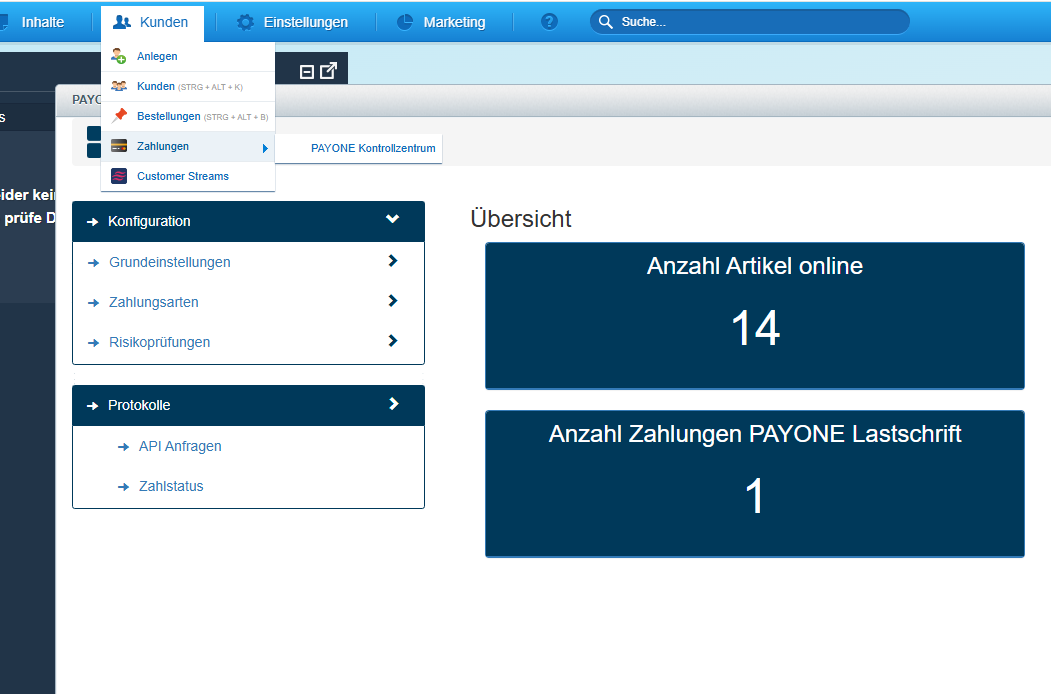Click the value 14 in overview
The image size is (1051, 694).
tap(755, 328)
